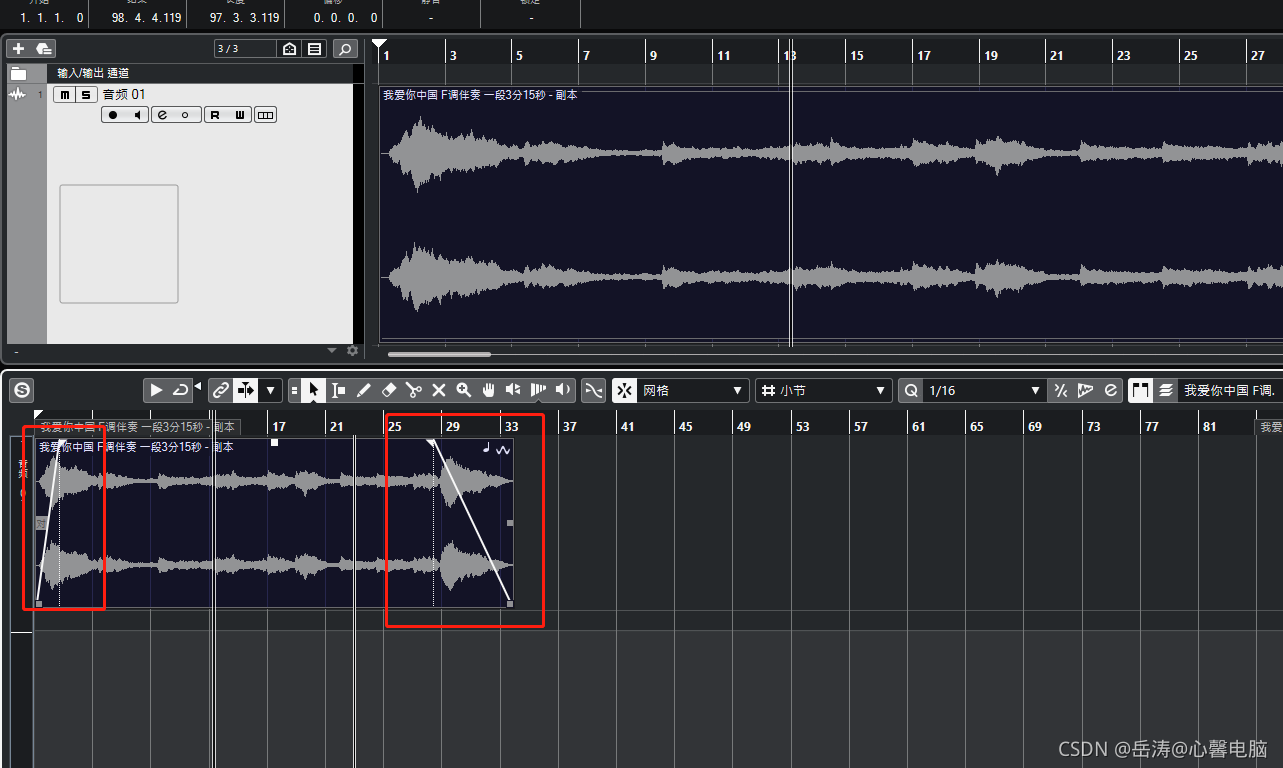
Task: Open the 网格 snap type dropdown
Action: 694,390
